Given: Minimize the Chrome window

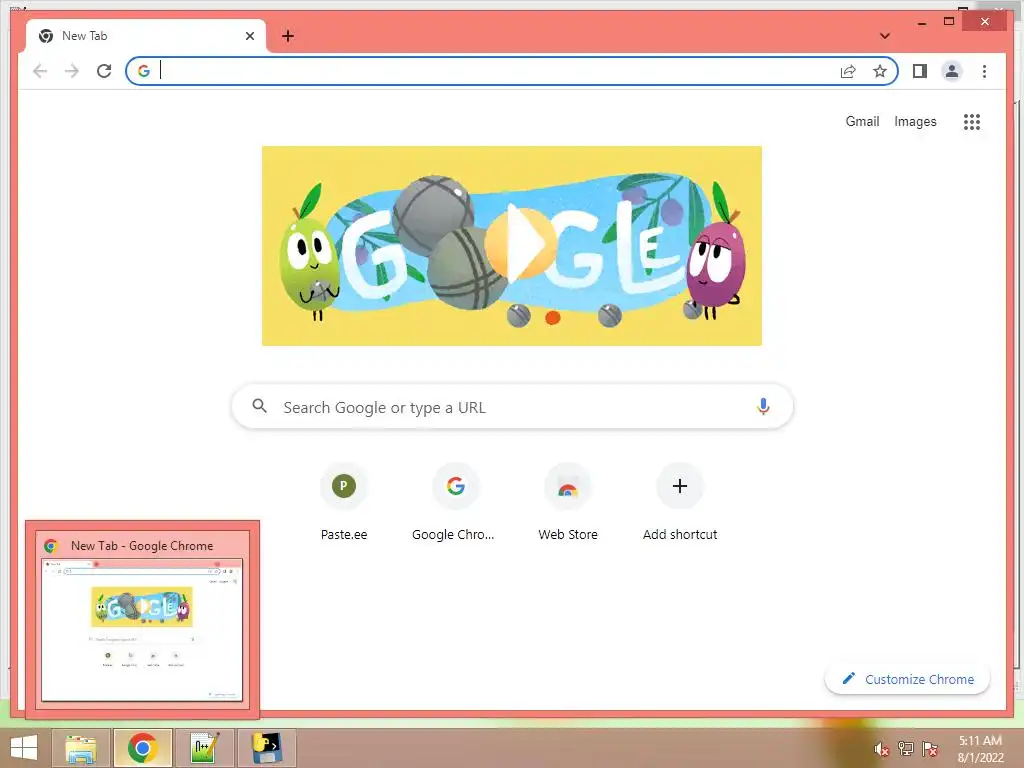Looking at the screenshot, I should click(921, 22).
